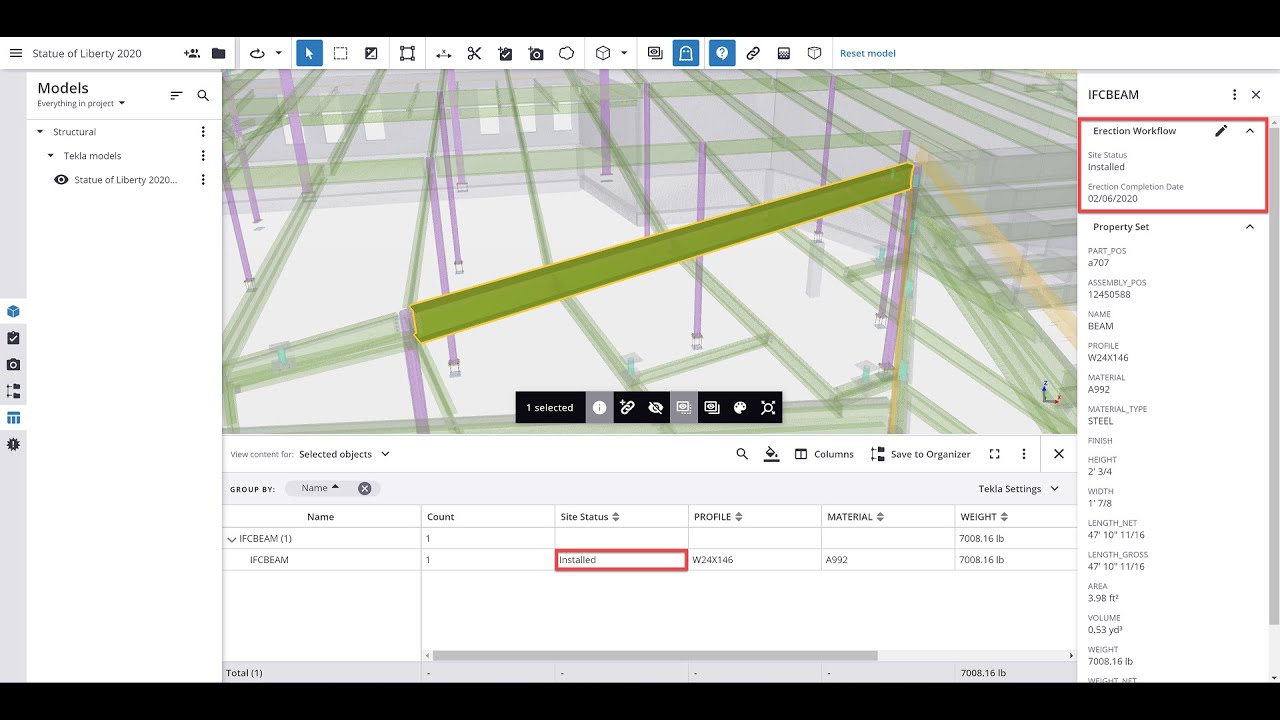Open the IFCBEAM panel more options menu

[1235, 95]
